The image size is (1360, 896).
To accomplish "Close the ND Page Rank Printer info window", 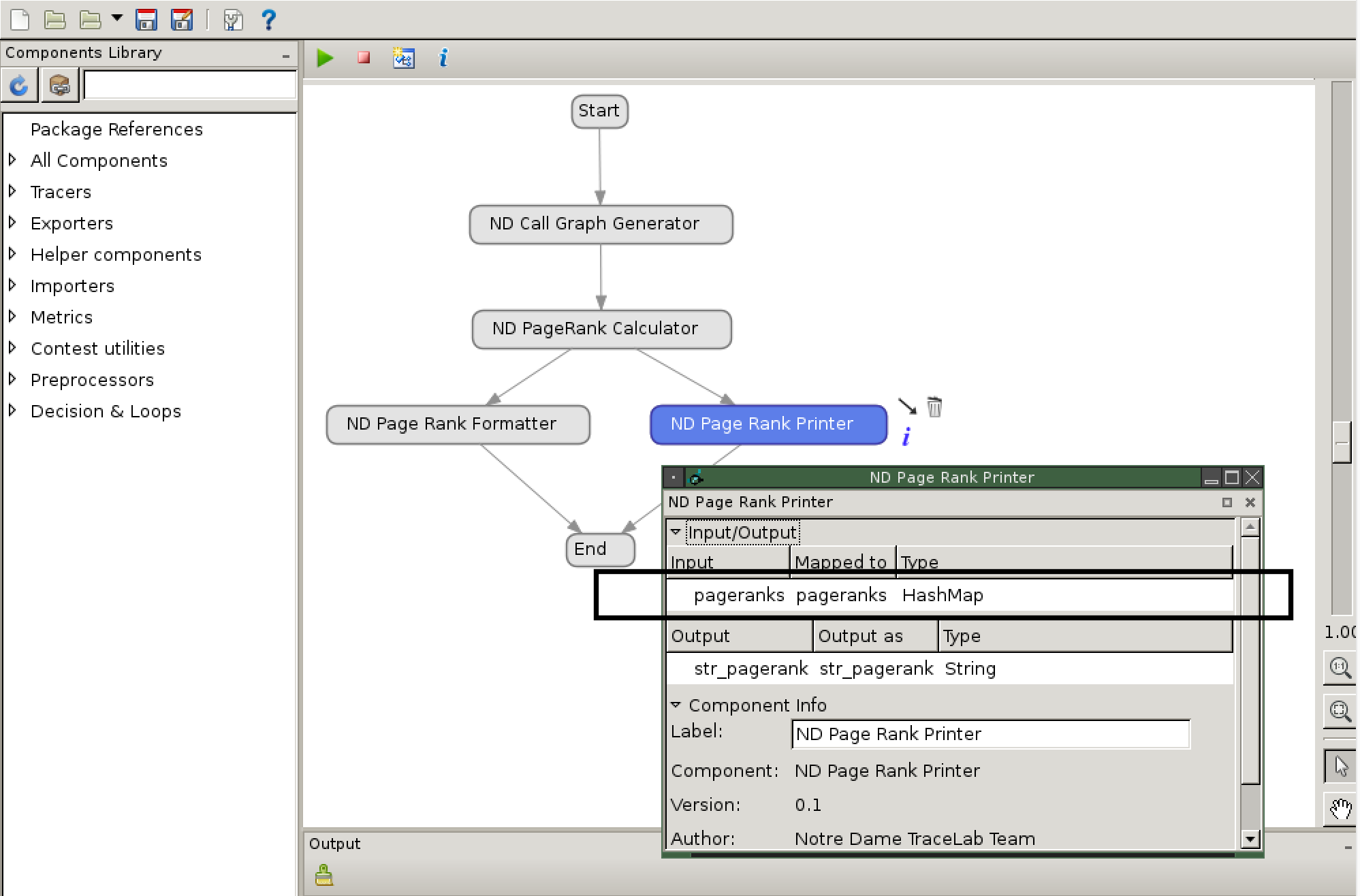I will [x=1252, y=477].
